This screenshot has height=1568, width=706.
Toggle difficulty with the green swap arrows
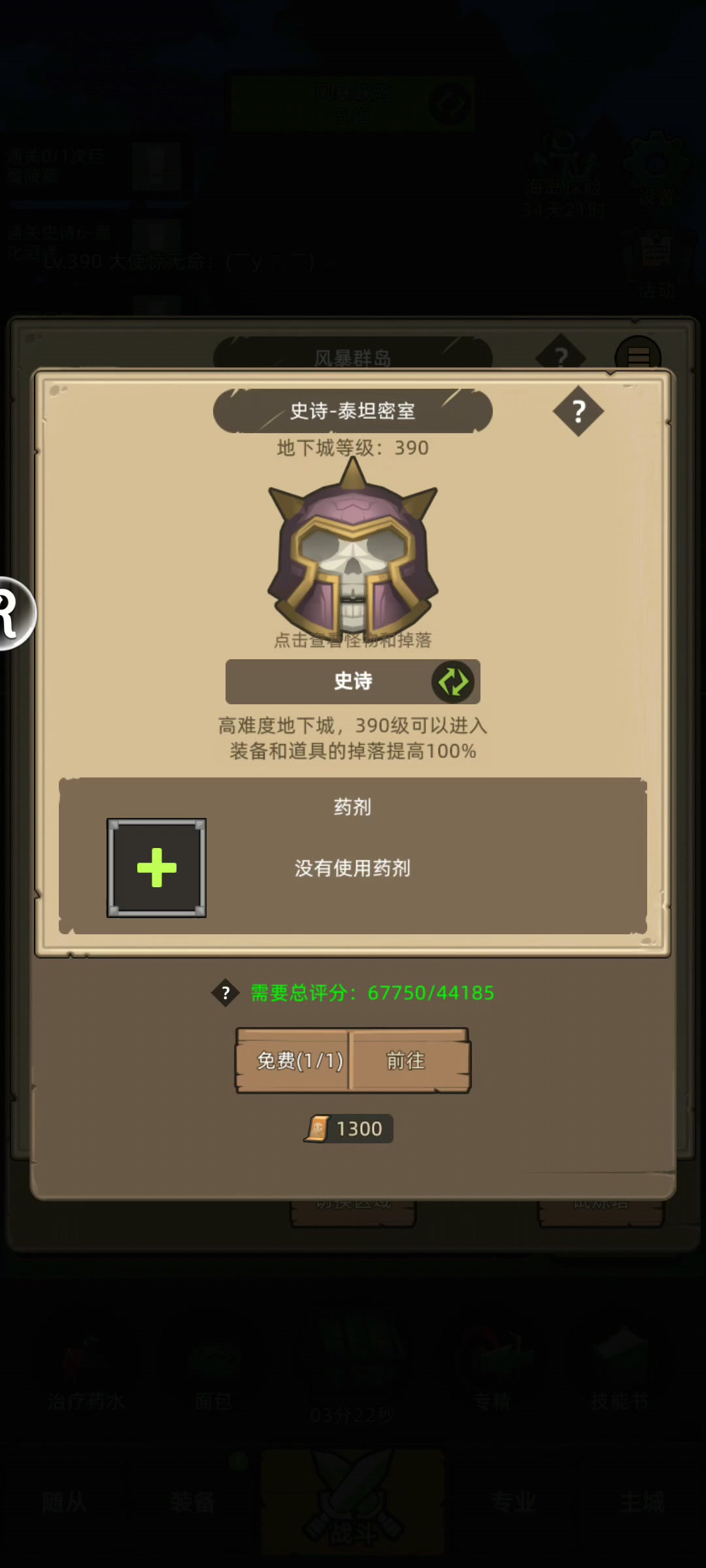pos(453,681)
